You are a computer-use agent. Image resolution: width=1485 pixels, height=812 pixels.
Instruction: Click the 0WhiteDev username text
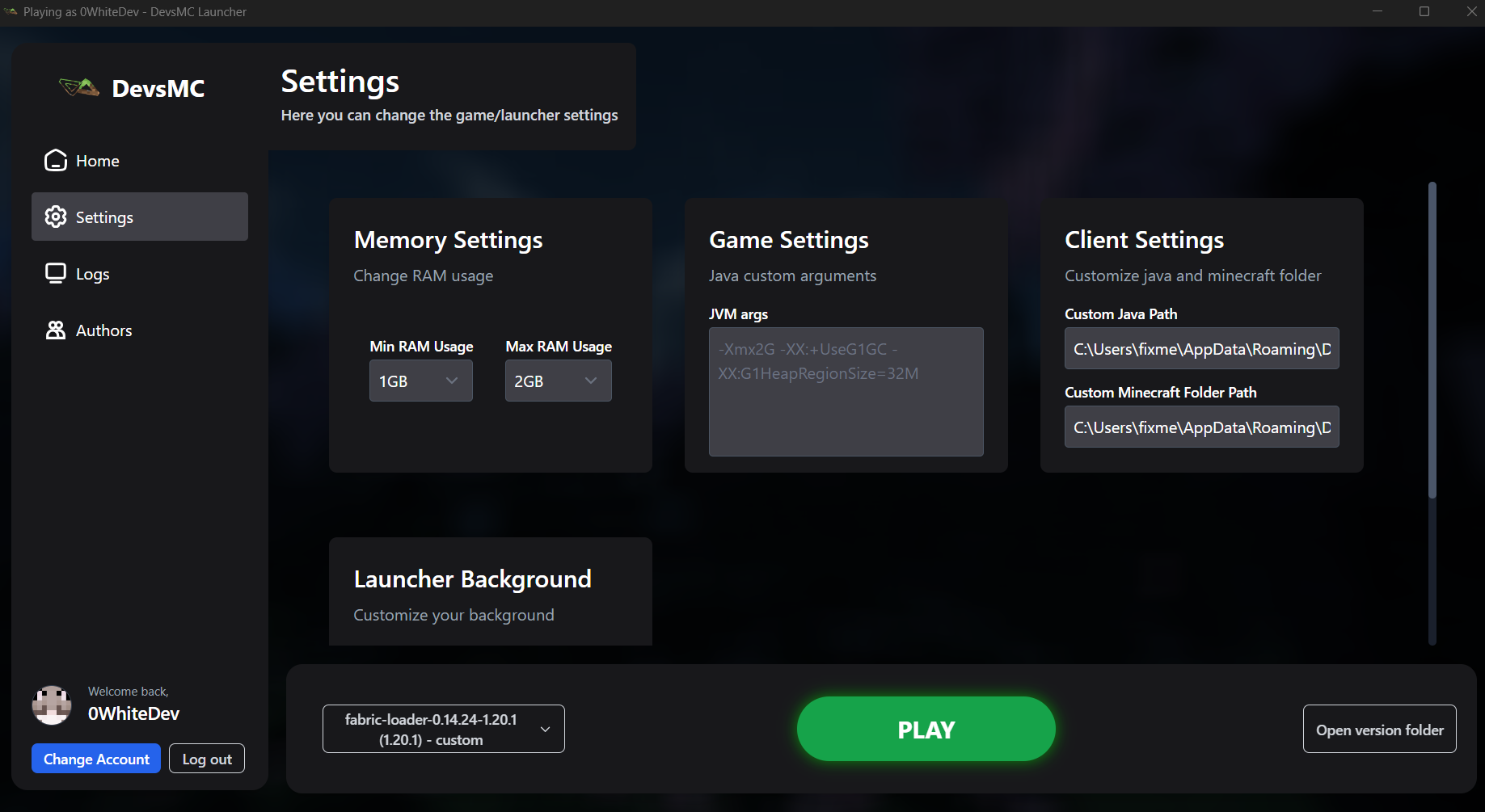(134, 713)
